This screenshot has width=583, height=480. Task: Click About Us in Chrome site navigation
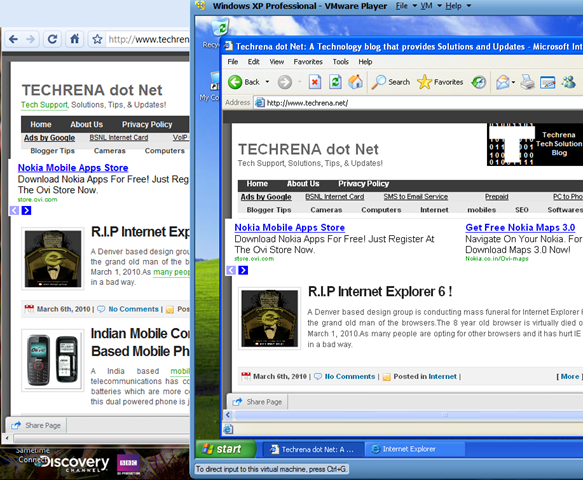coord(87,125)
